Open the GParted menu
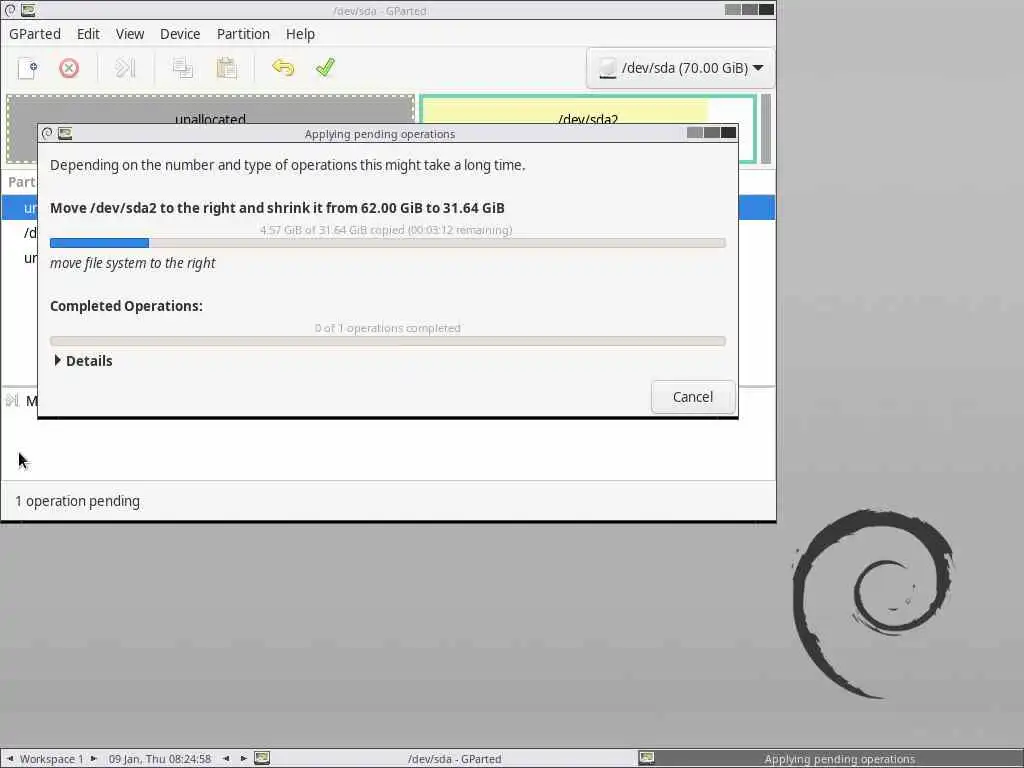This screenshot has width=1024, height=768. click(35, 34)
